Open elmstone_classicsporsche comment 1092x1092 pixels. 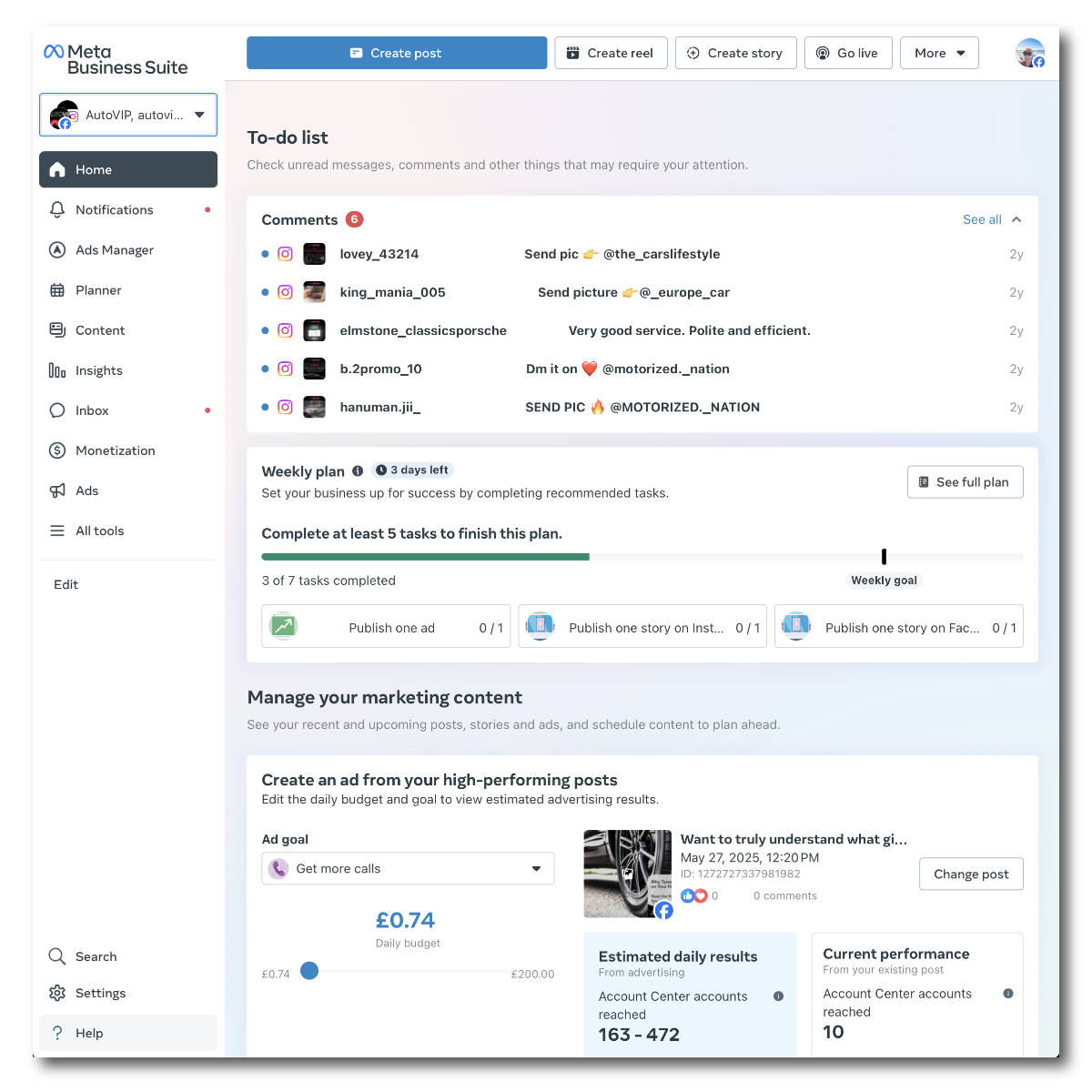[642, 330]
